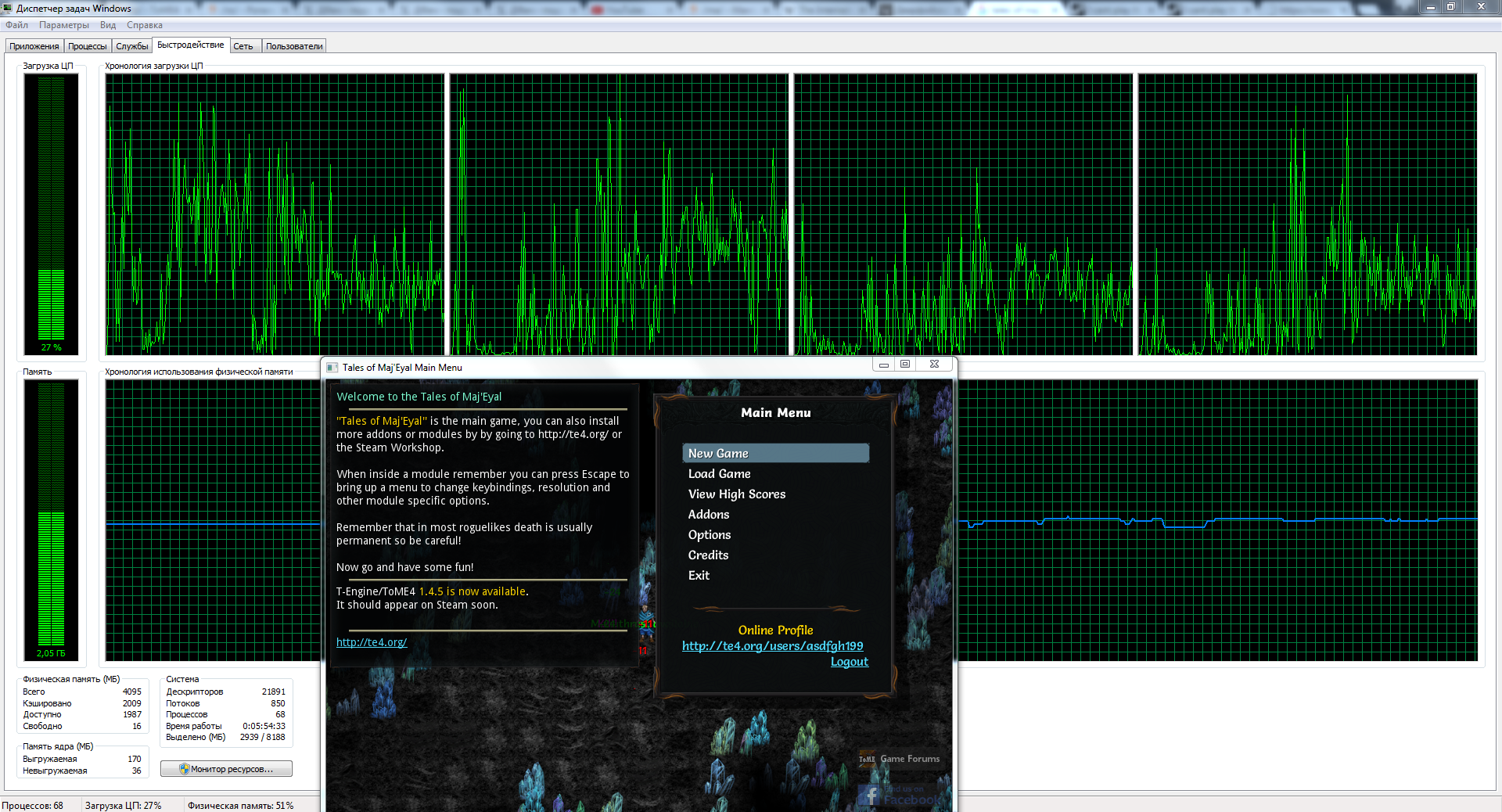Click the Физическая память (МБ) group label
The height and width of the screenshot is (812, 1502).
pyautogui.click(x=71, y=679)
